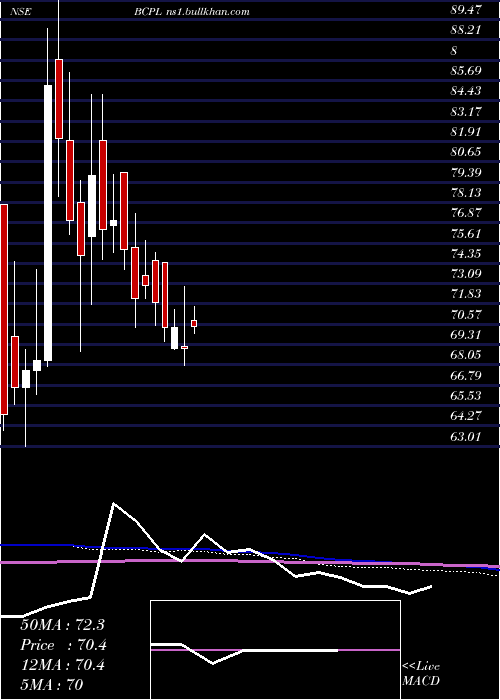Click the NSE exchange label
Screen dimensions: 500x700
coord(21,12)
